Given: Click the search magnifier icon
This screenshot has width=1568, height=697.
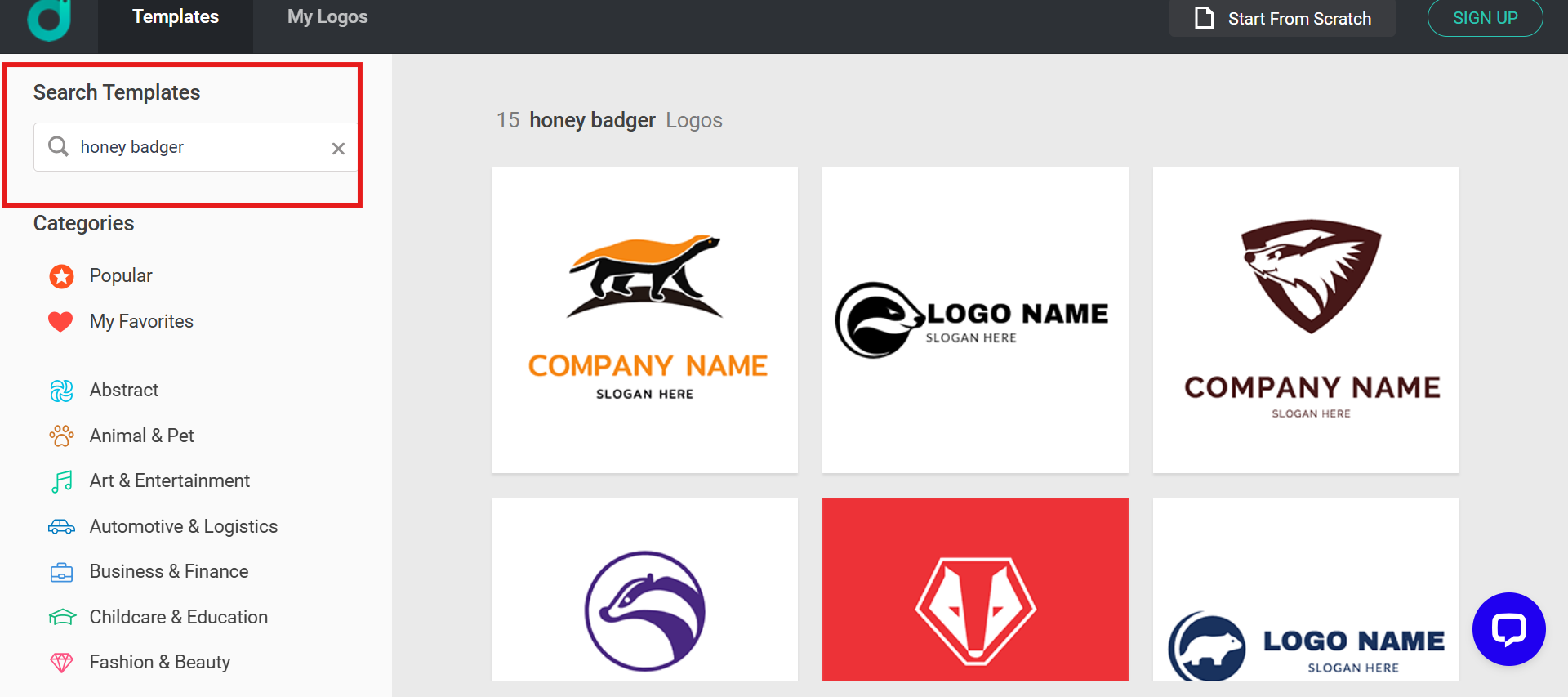Looking at the screenshot, I should click(58, 146).
